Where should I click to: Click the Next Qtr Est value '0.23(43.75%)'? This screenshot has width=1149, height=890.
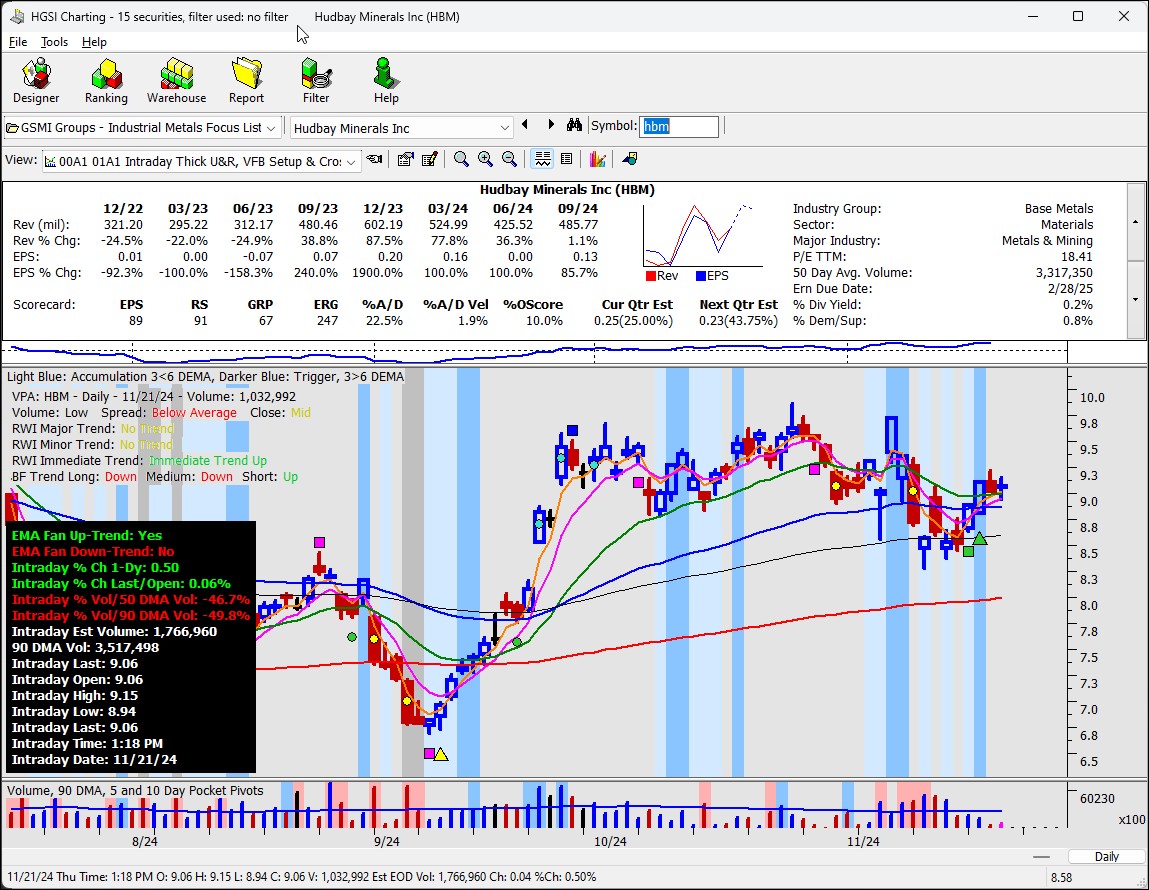pyautogui.click(x=739, y=321)
